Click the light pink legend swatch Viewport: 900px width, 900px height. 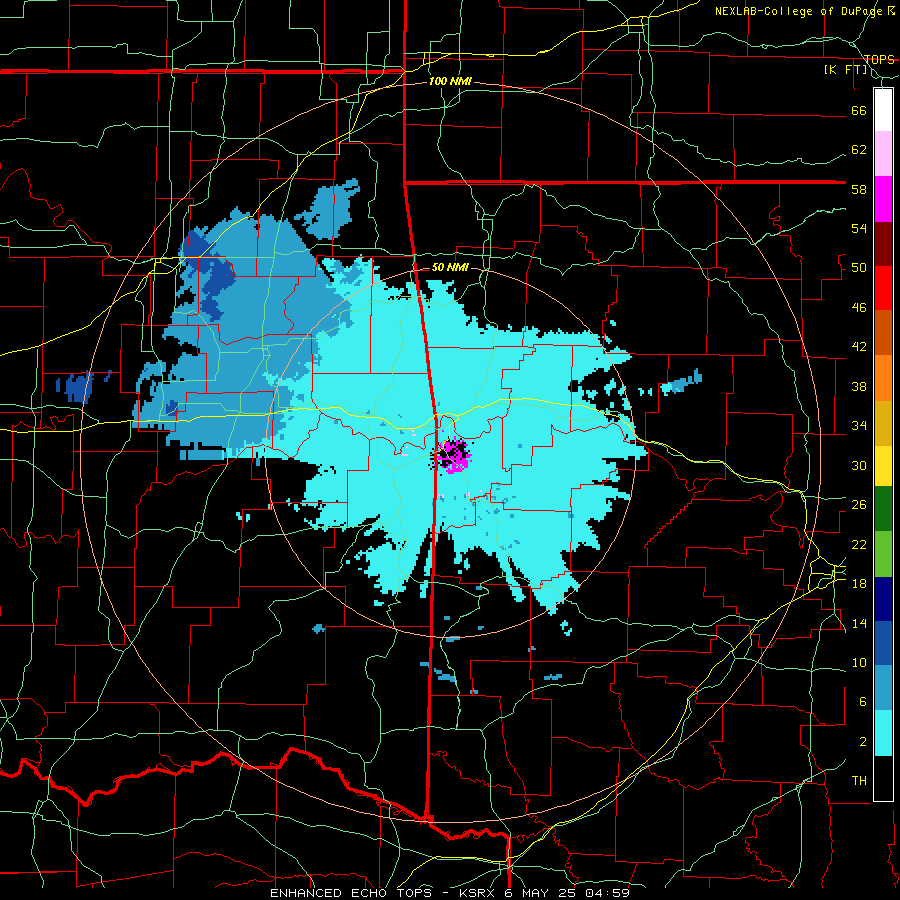coord(883,154)
